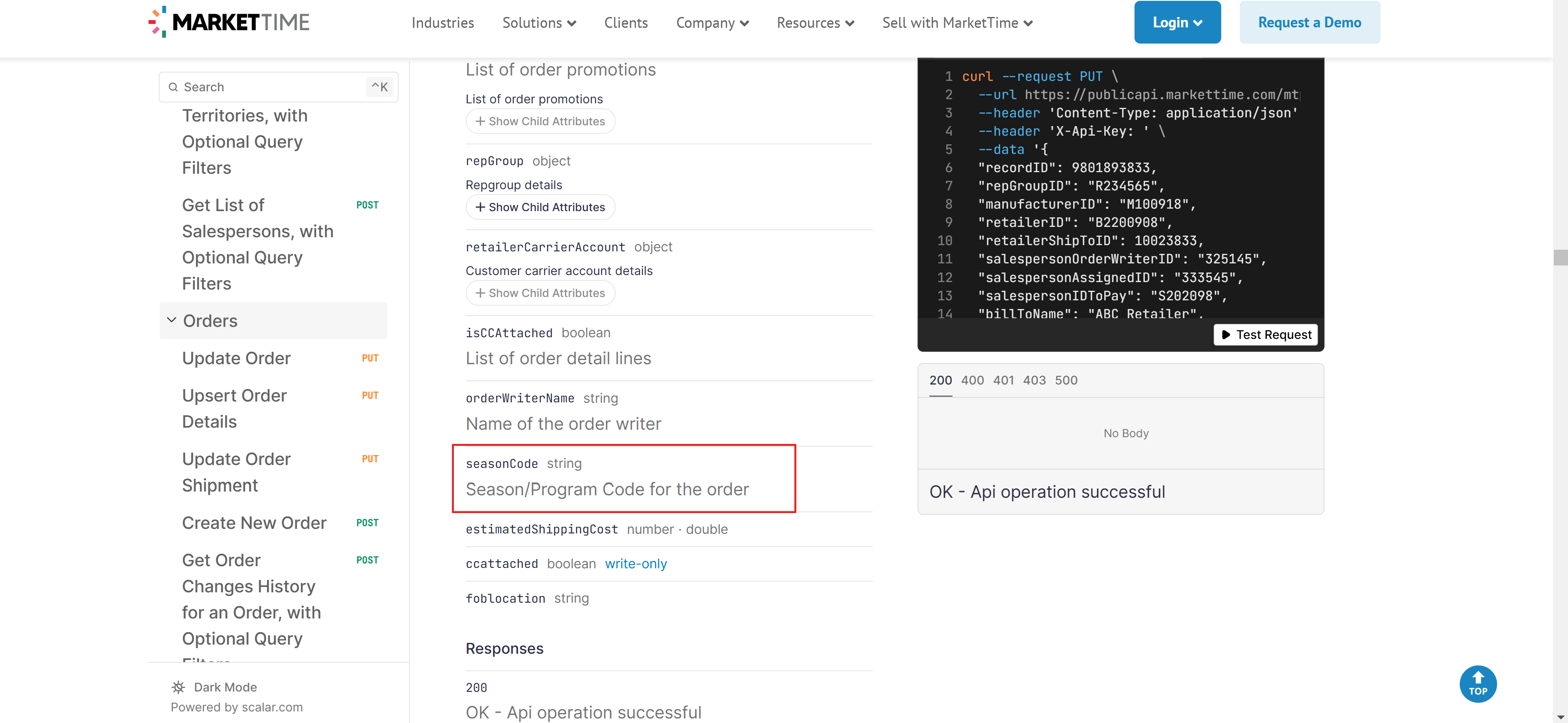Click the Request a Demo button
The height and width of the screenshot is (723, 1568).
click(x=1309, y=22)
